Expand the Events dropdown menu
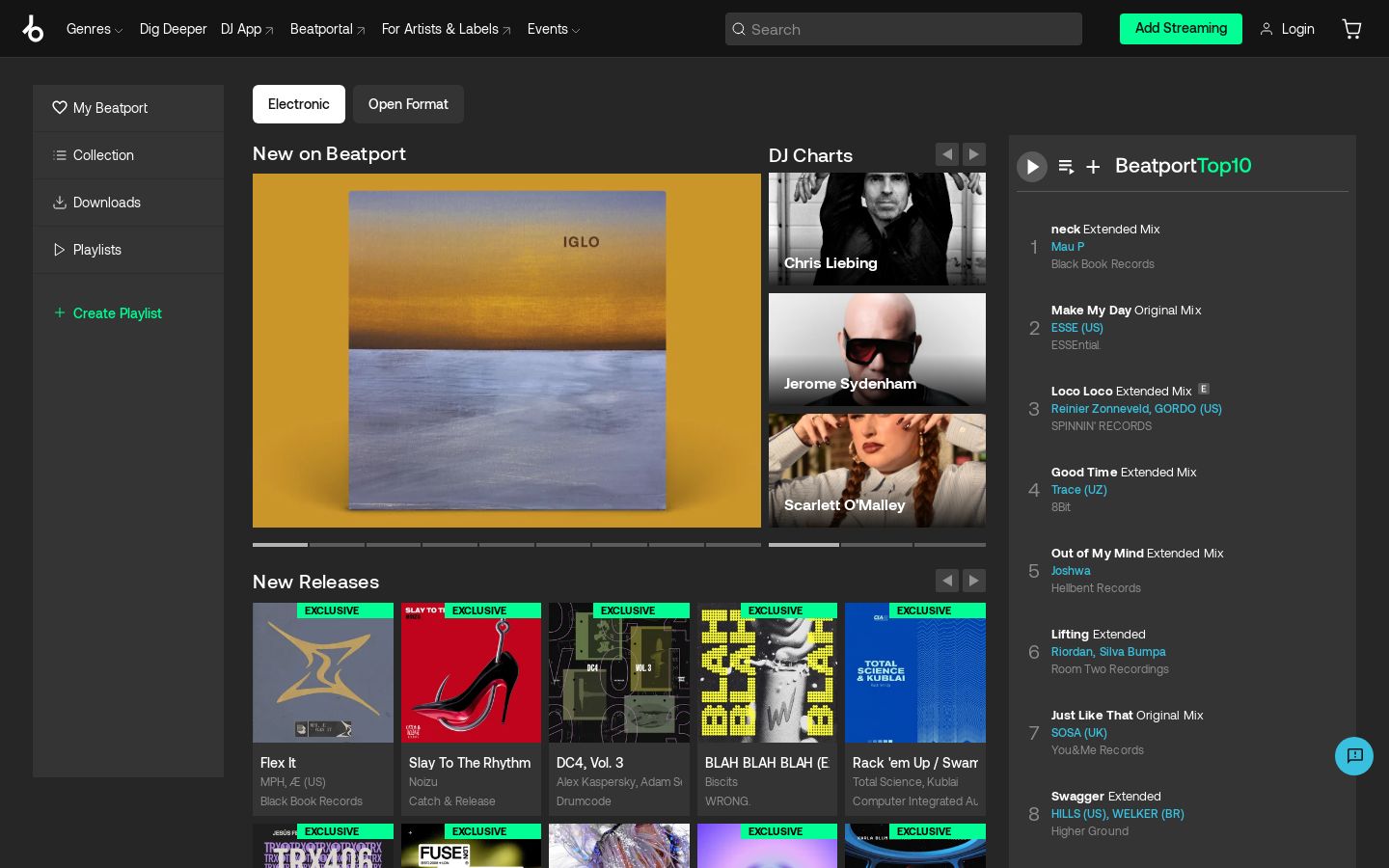The width and height of the screenshot is (1389, 868). (554, 29)
